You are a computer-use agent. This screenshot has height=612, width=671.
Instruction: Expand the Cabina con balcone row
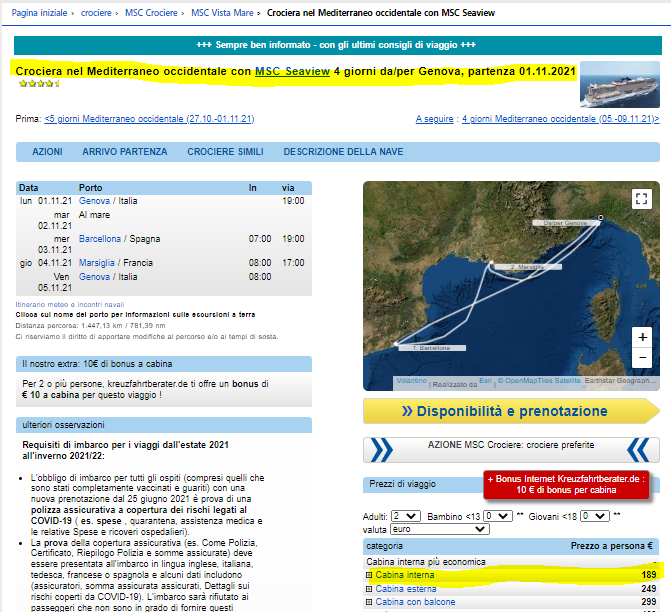click(369, 602)
